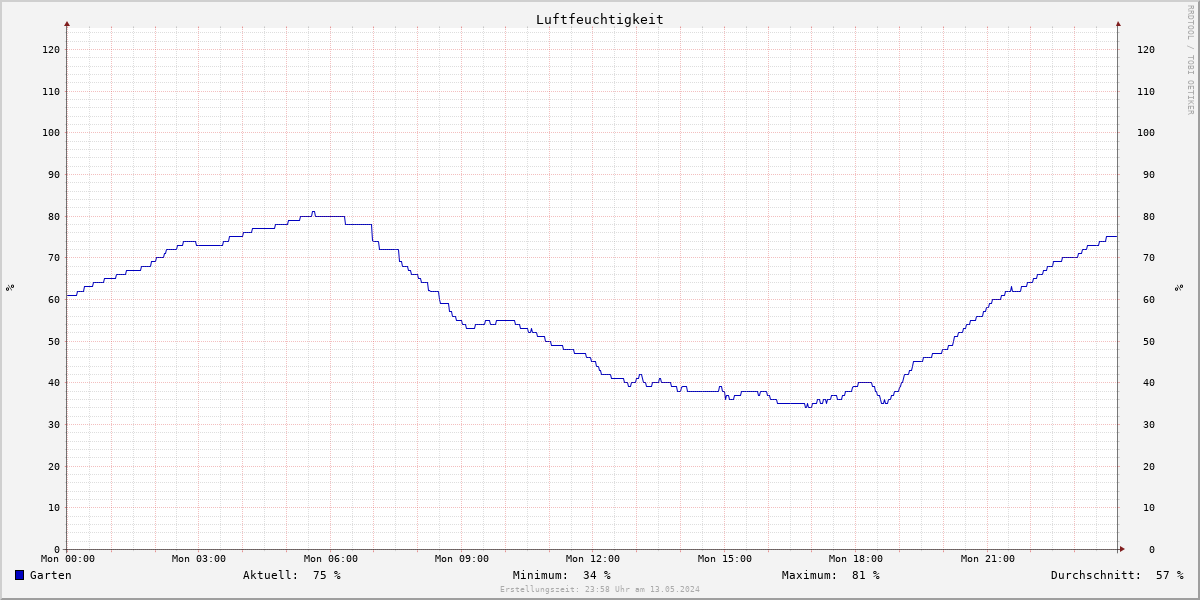The height and width of the screenshot is (600, 1200).
Task: Click the 40 label on the left axis
Action: [x=53, y=382]
